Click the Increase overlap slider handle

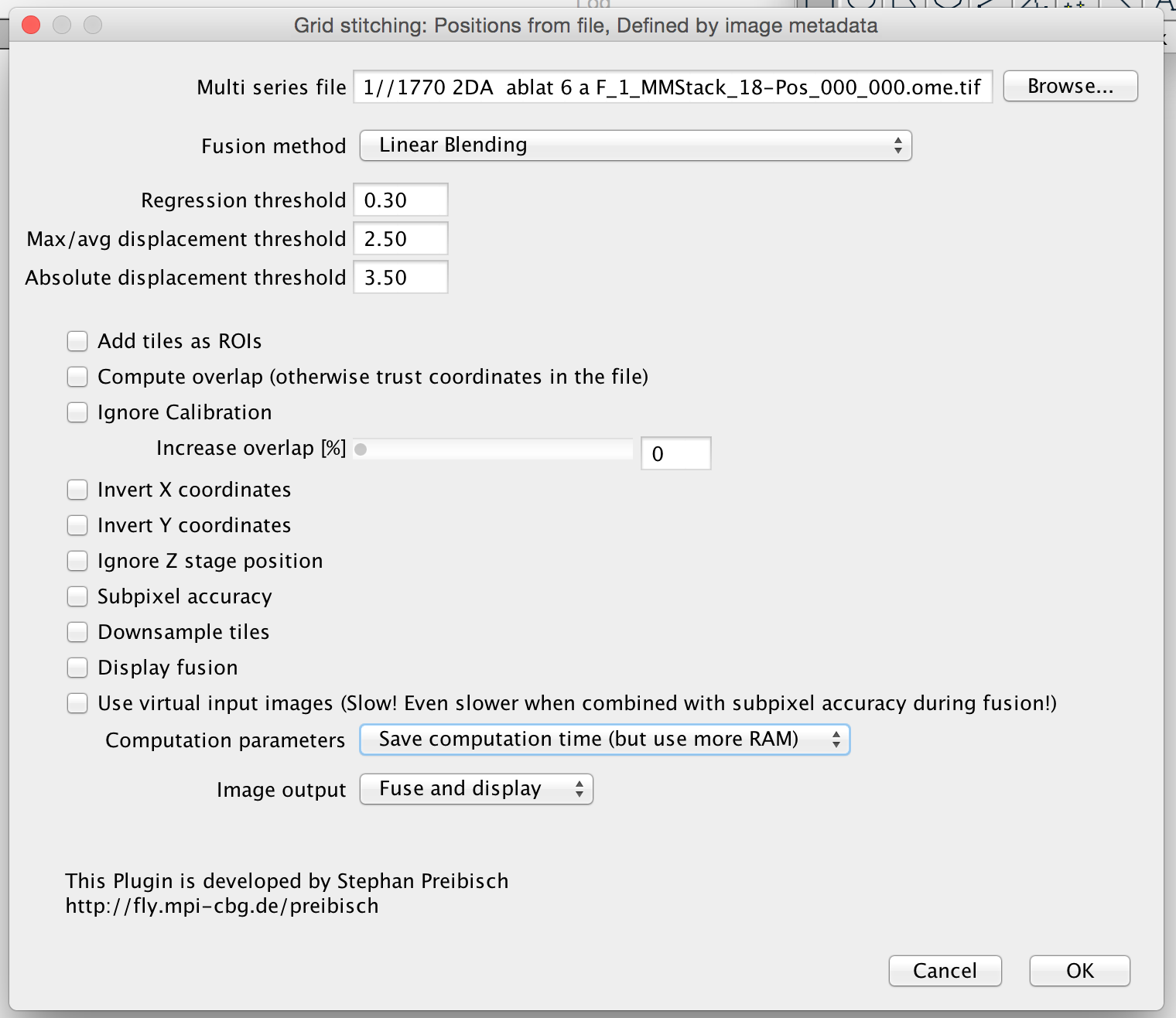[361, 449]
